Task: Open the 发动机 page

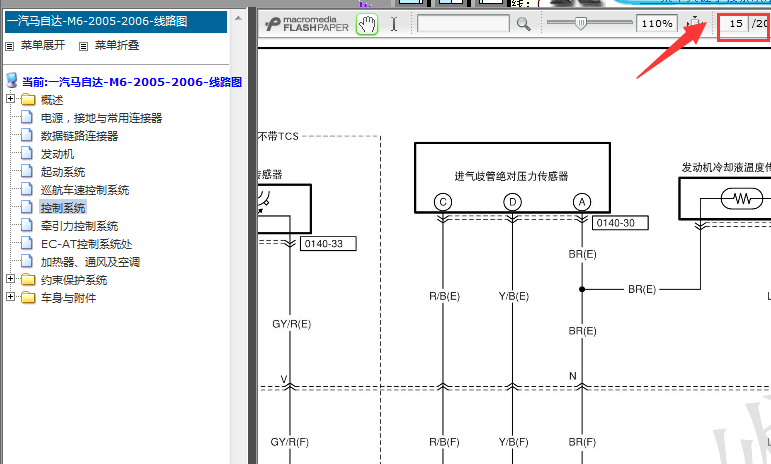Action: coord(58,154)
